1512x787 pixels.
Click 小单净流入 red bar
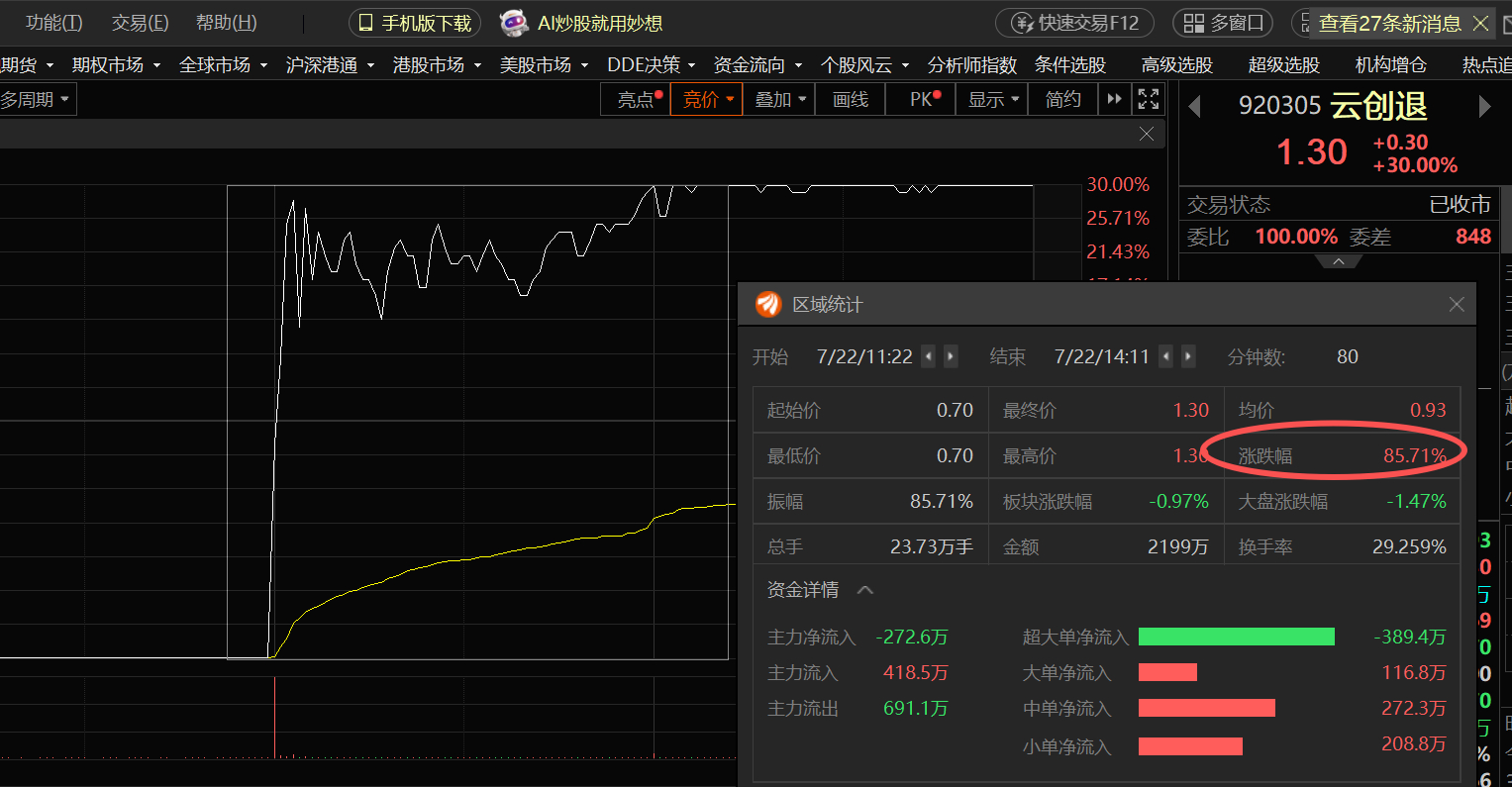[1190, 746]
